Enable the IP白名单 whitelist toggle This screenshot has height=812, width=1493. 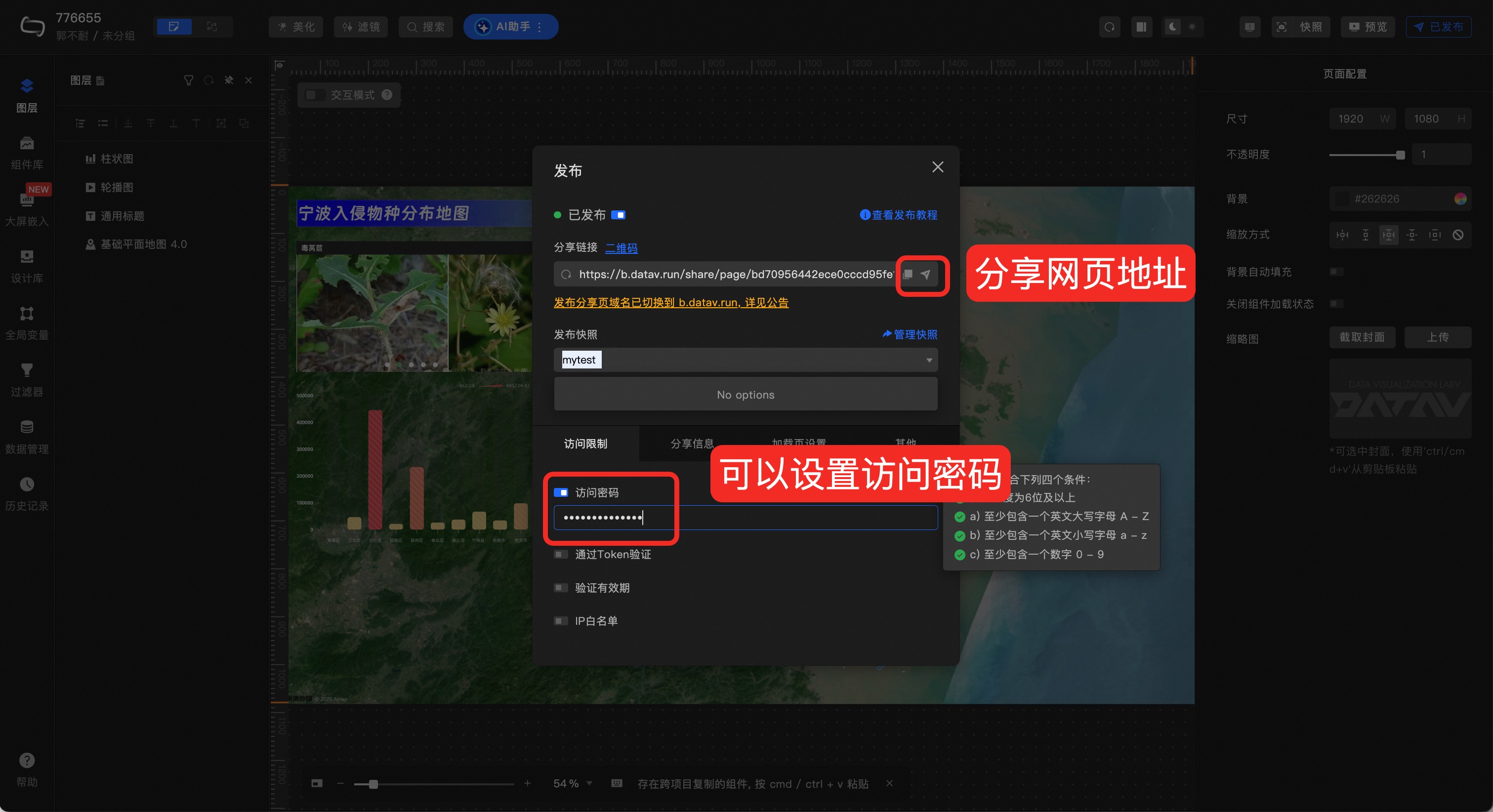pyautogui.click(x=560, y=621)
